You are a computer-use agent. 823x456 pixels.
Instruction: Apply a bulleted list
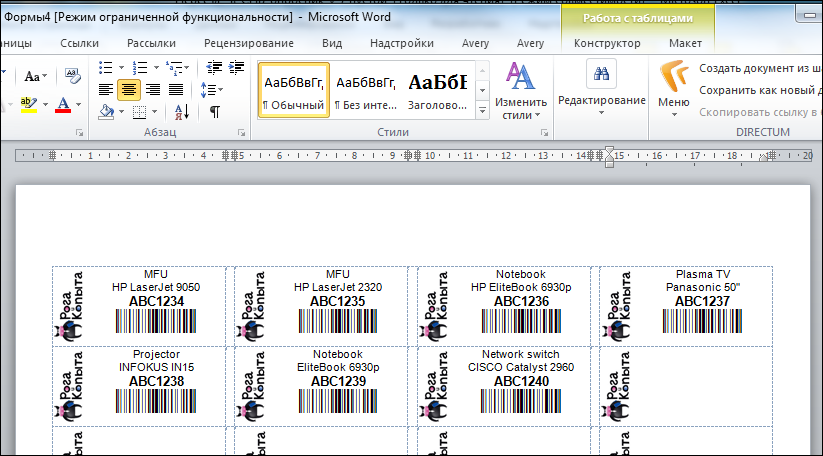coord(105,68)
